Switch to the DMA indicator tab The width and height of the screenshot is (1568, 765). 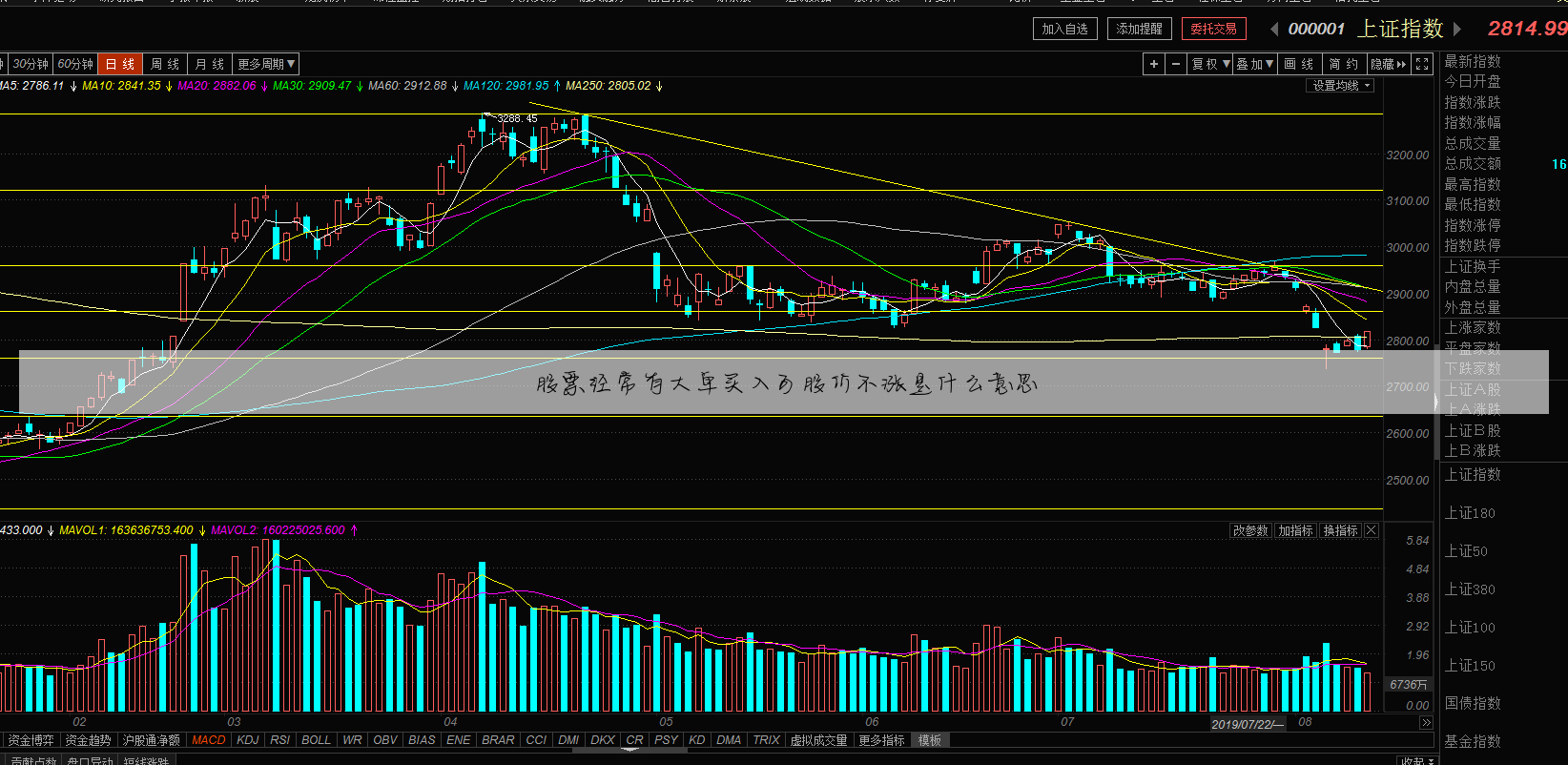(729, 740)
